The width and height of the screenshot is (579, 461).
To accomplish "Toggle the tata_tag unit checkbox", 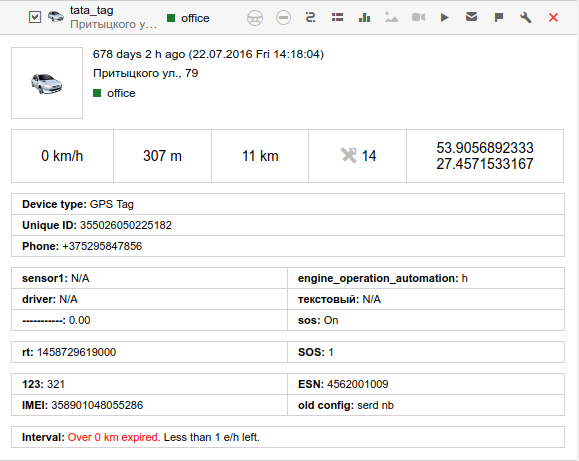I will (35, 17).
